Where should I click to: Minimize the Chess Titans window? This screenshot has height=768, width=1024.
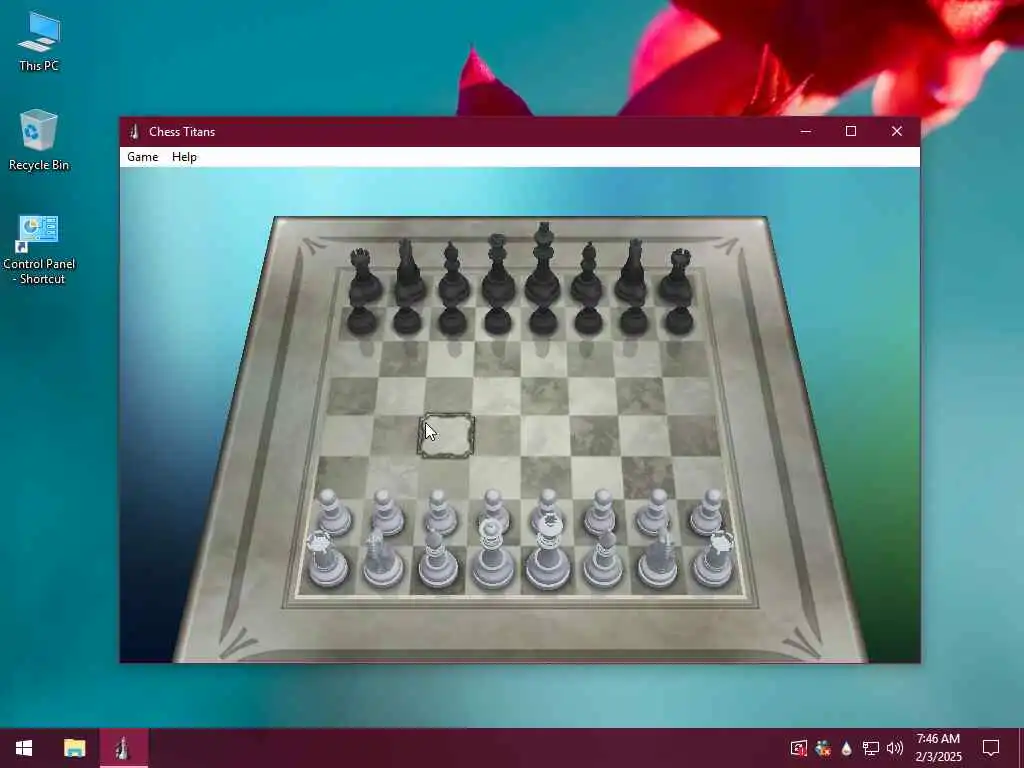pyautogui.click(x=806, y=131)
